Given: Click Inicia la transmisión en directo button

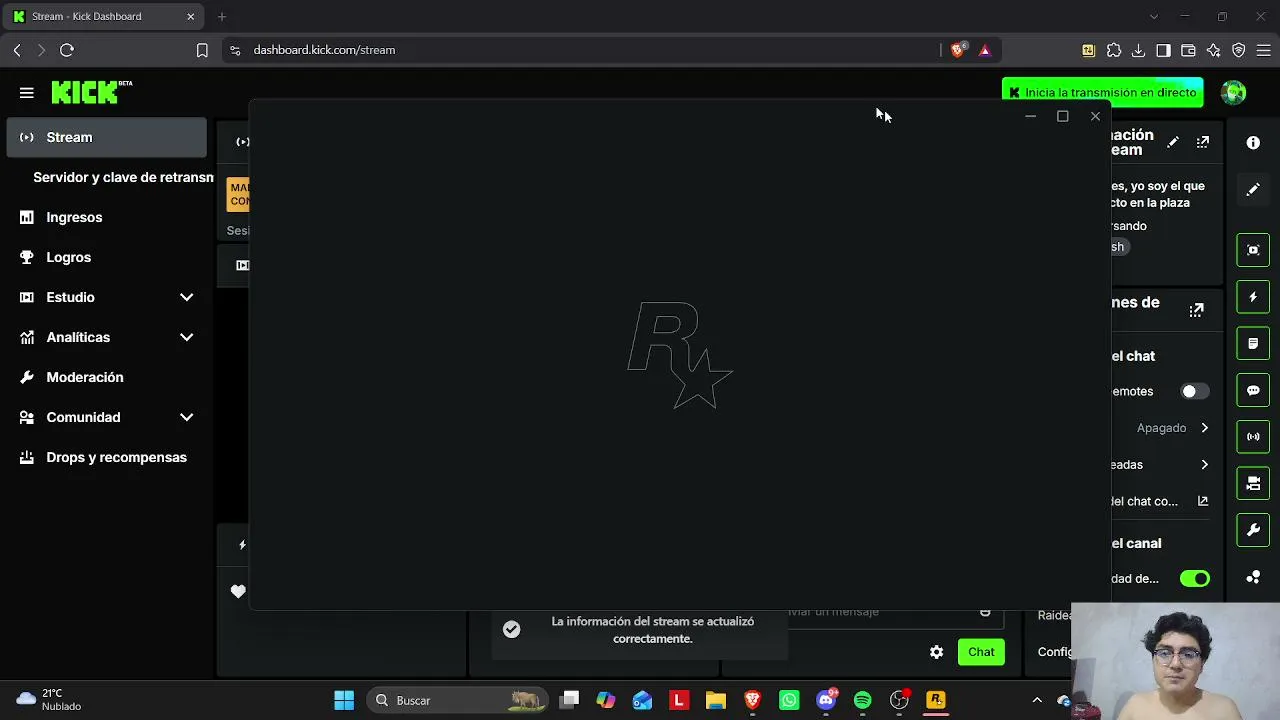Looking at the screenshot, I should [x=1102, y=92].
